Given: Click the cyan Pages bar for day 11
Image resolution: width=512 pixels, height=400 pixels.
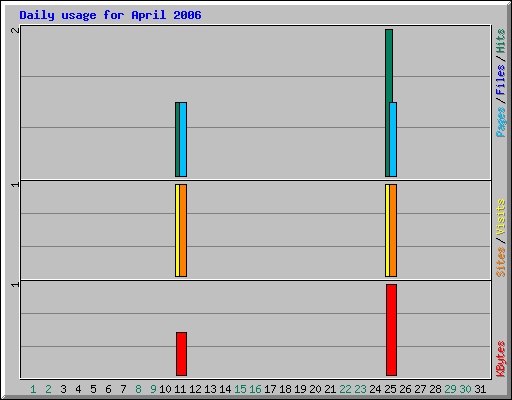Looking at the screenshot, I should point(183,139).
